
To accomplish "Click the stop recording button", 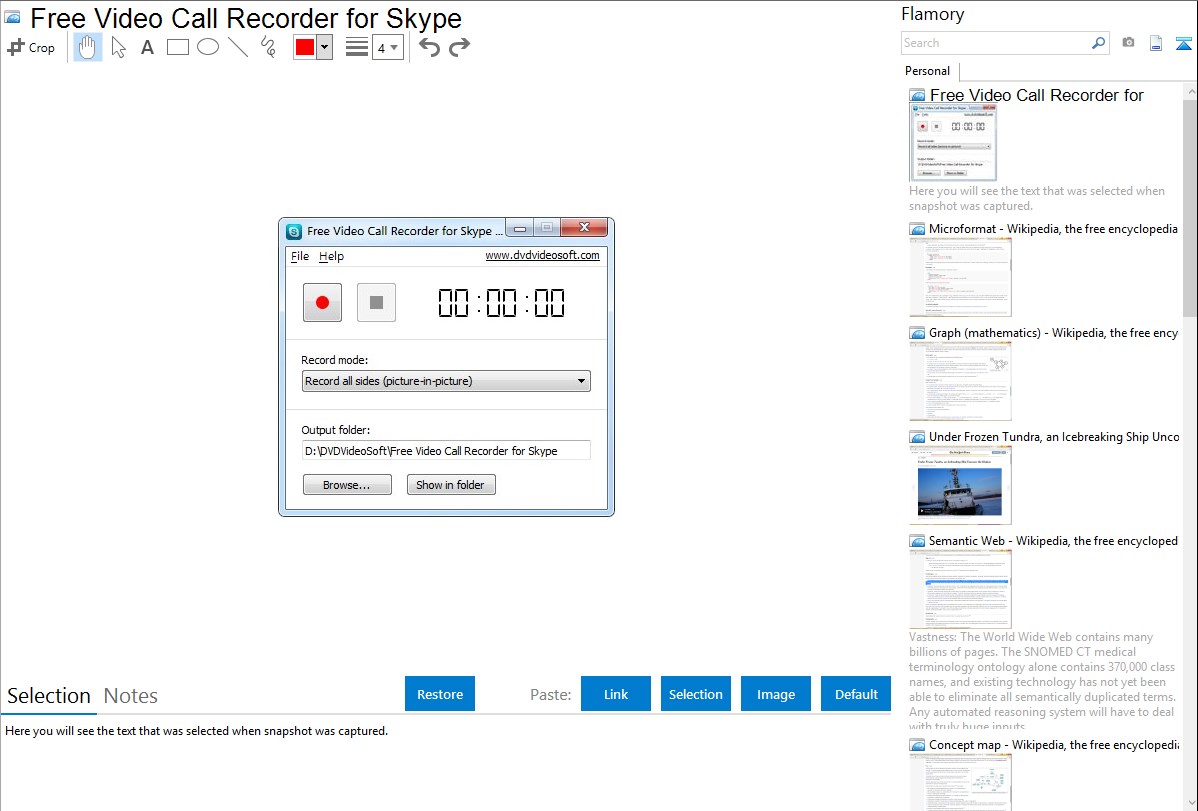I will point(377,303).
